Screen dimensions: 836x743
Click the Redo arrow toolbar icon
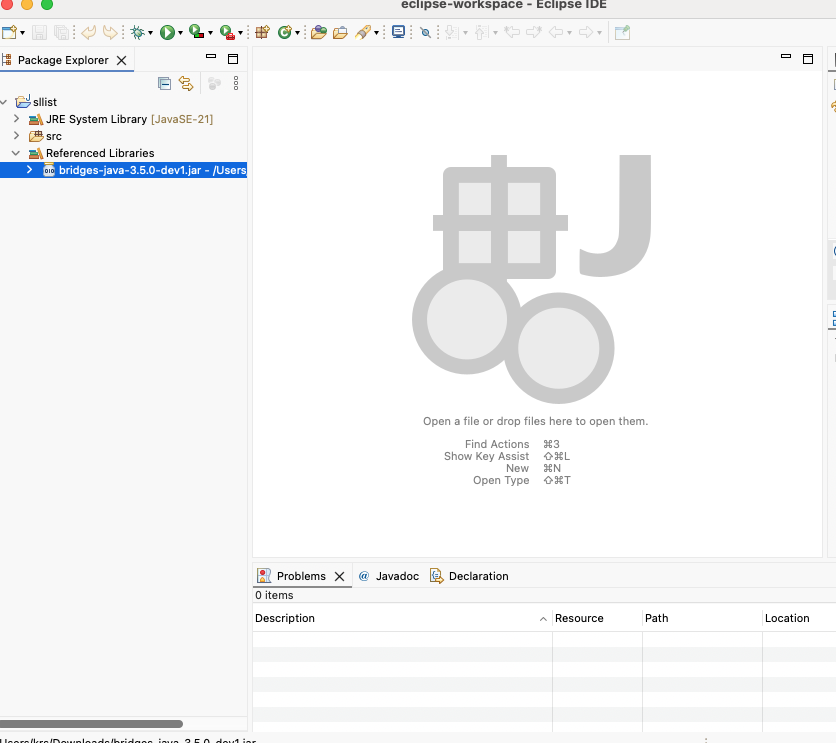tap(110, 33)
